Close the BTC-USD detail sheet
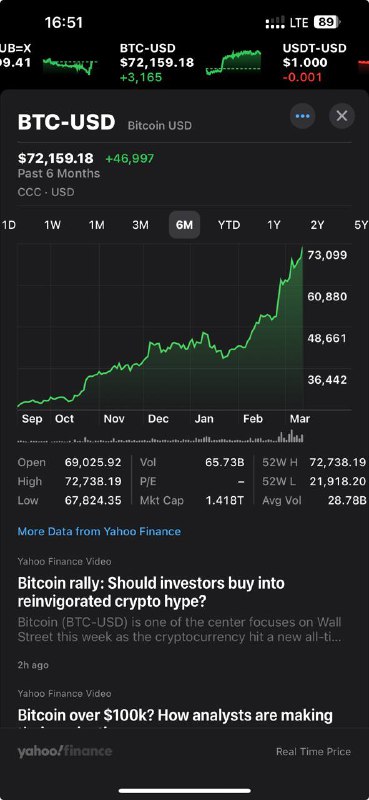 (342, 116)
